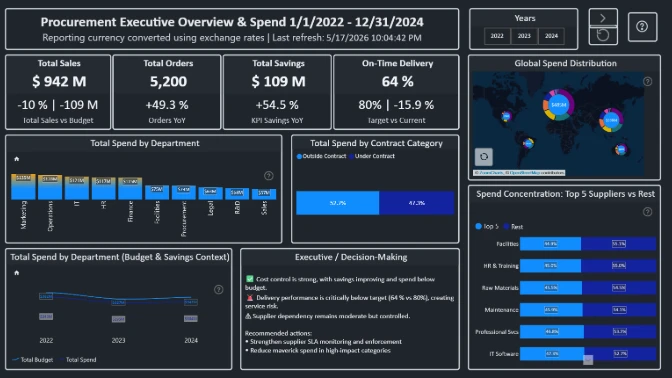Select the Legal department bar
Image resolution: width=672 pixels, height=378 pixels.
[210, 193]
